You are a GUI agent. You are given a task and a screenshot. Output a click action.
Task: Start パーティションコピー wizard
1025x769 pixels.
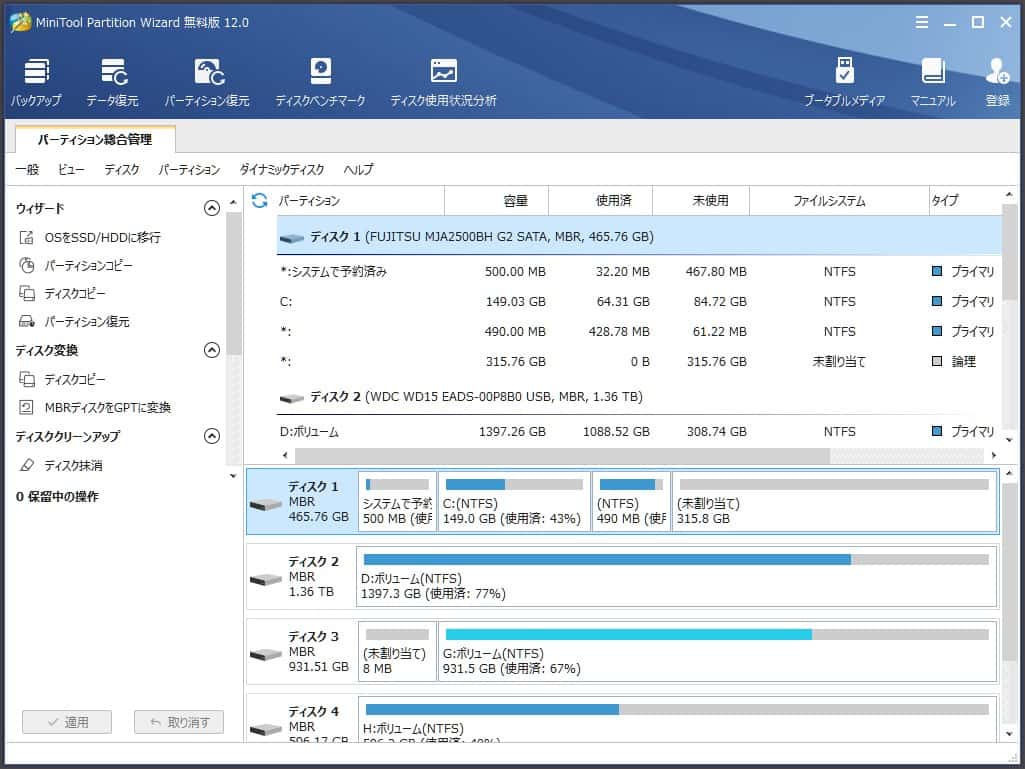76,265
